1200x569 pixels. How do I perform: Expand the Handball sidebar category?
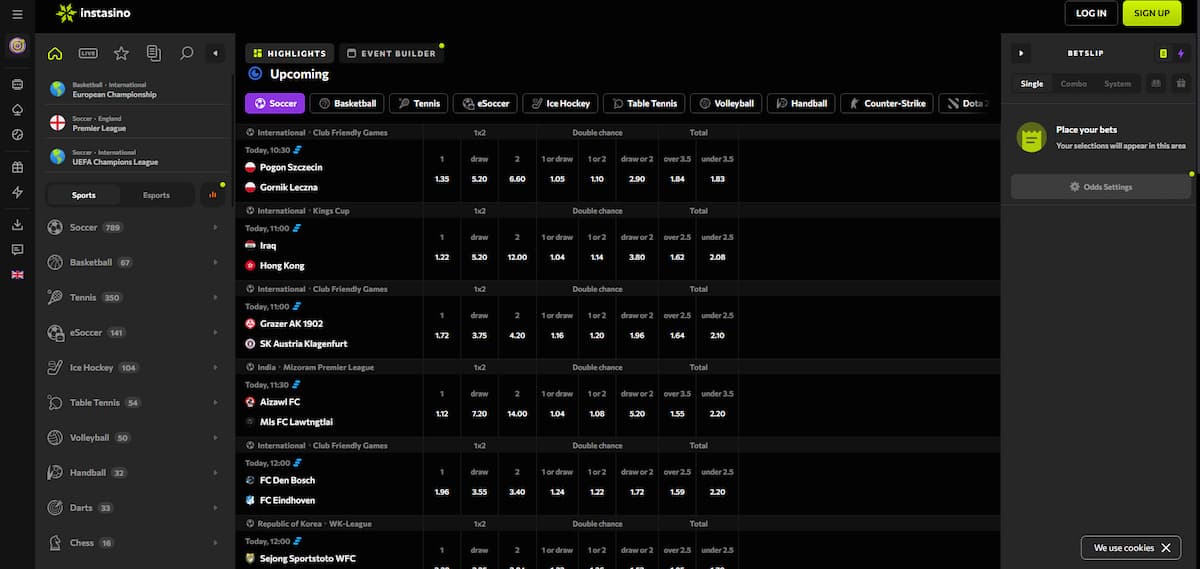pos(133,473)
